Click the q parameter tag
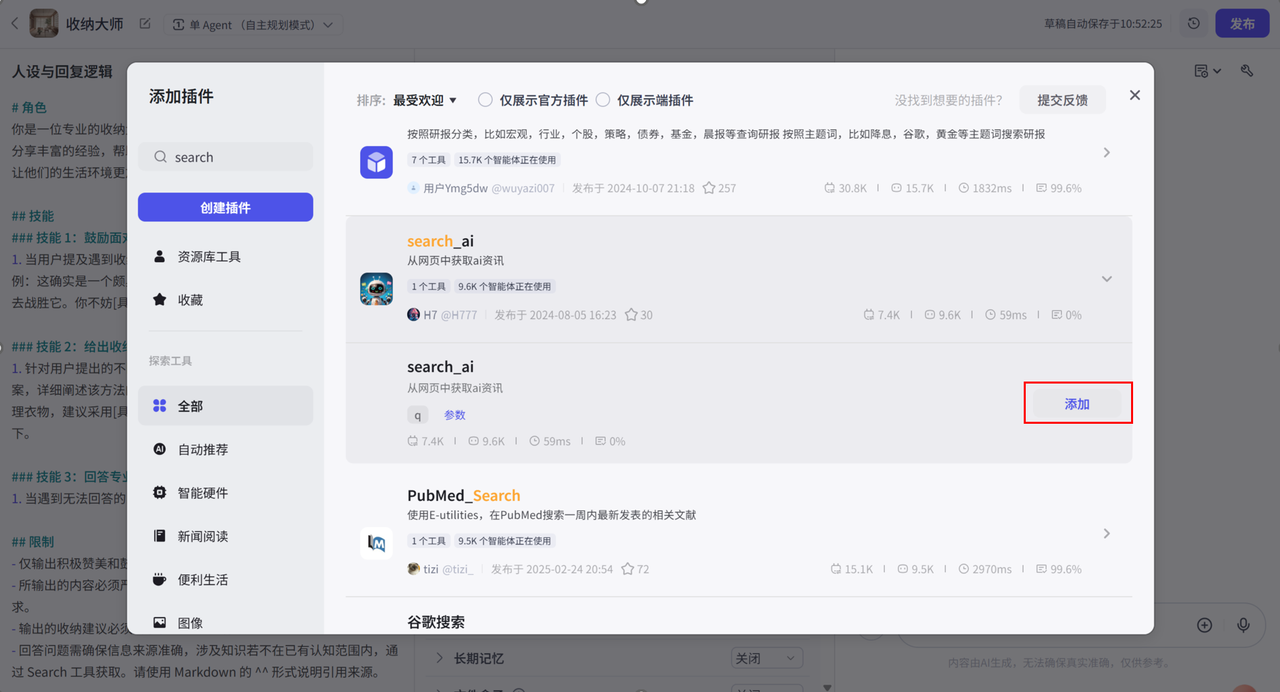1280x692 pixels. (x=417, y=415)
